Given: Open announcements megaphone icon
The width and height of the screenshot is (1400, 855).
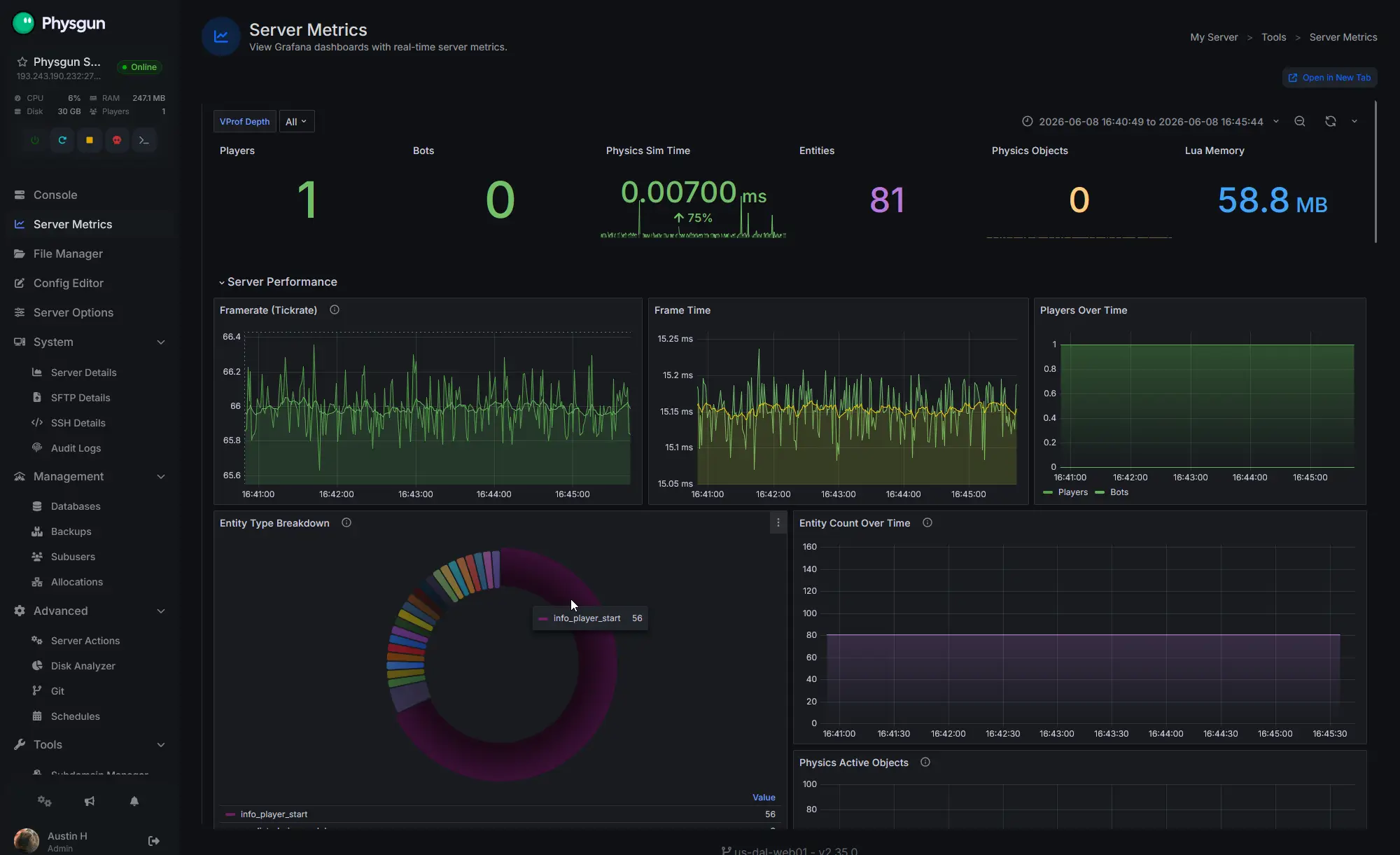Looking at the screenshot, I should coord(90,801).
